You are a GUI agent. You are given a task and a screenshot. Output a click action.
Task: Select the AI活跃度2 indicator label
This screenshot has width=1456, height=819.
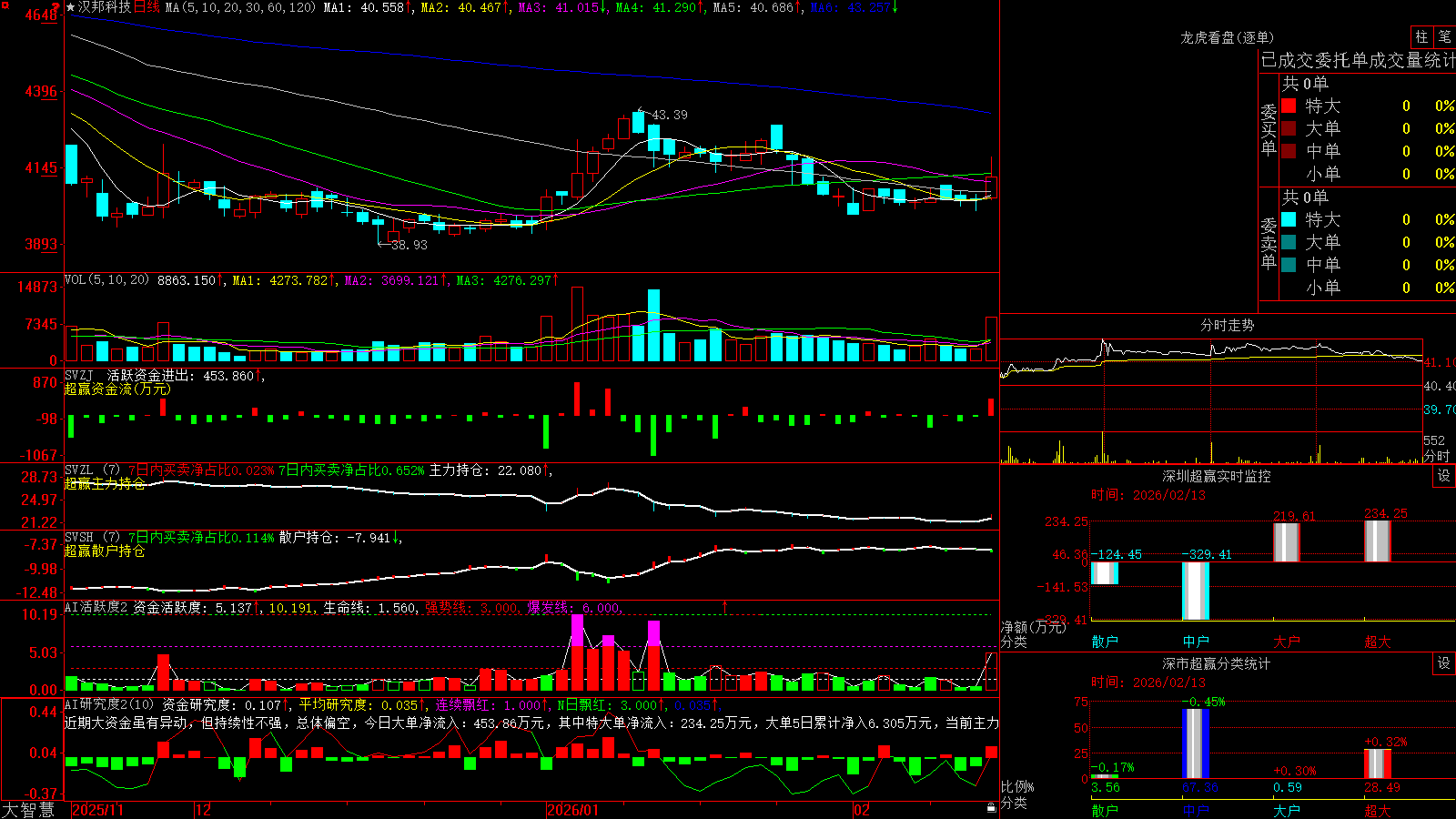coord(96,607)
